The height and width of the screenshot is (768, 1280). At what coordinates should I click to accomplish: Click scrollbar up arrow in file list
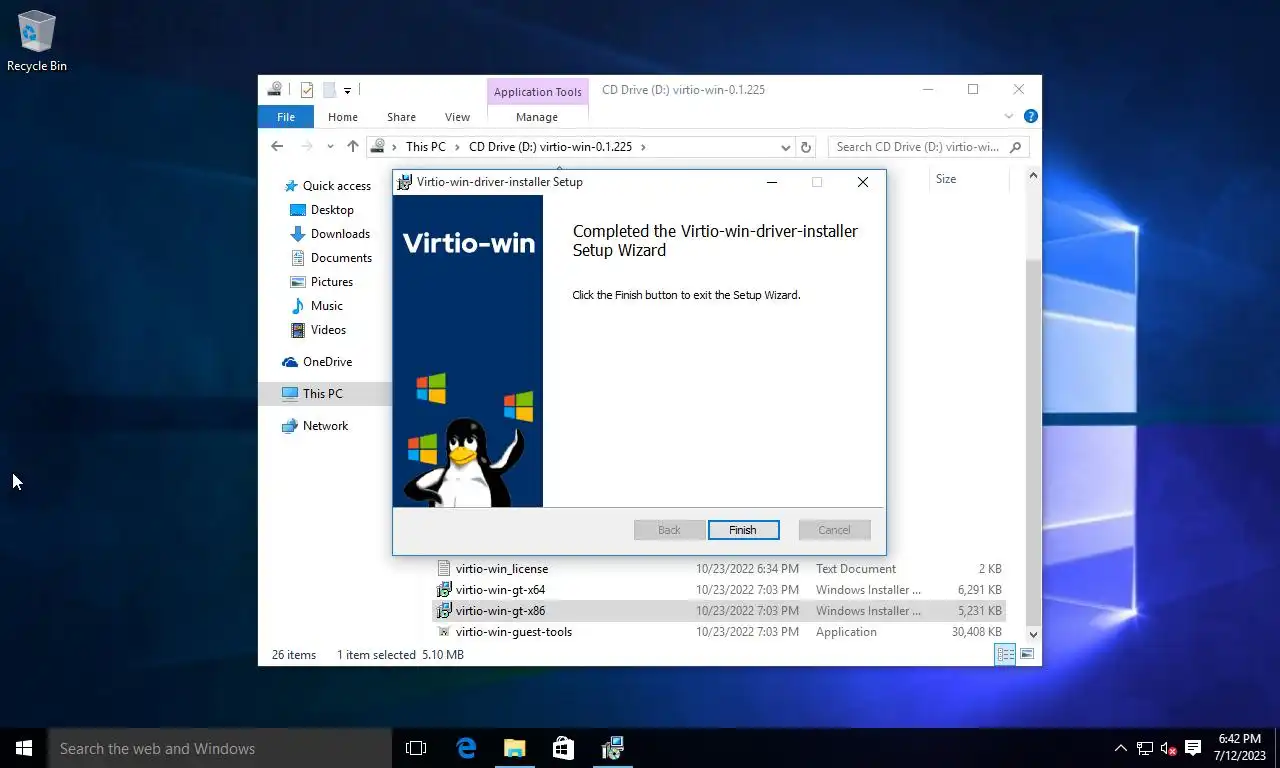pyautogui.click(x=1033, y=176)
